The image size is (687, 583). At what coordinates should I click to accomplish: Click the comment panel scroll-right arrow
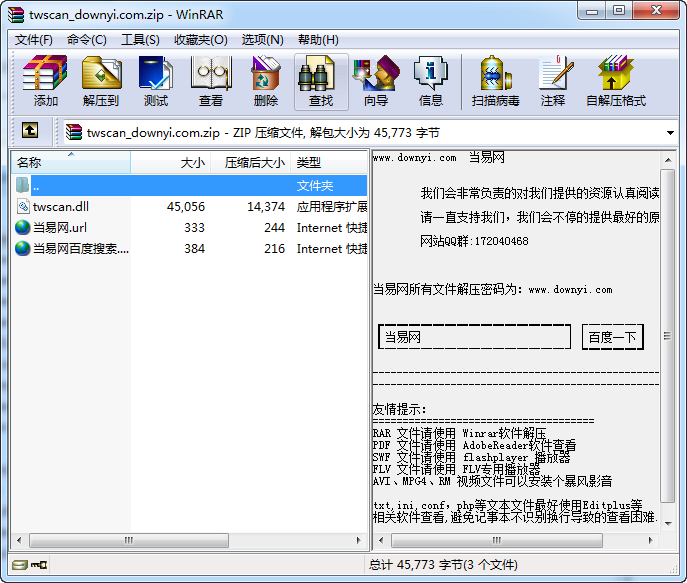pos(651,540)
